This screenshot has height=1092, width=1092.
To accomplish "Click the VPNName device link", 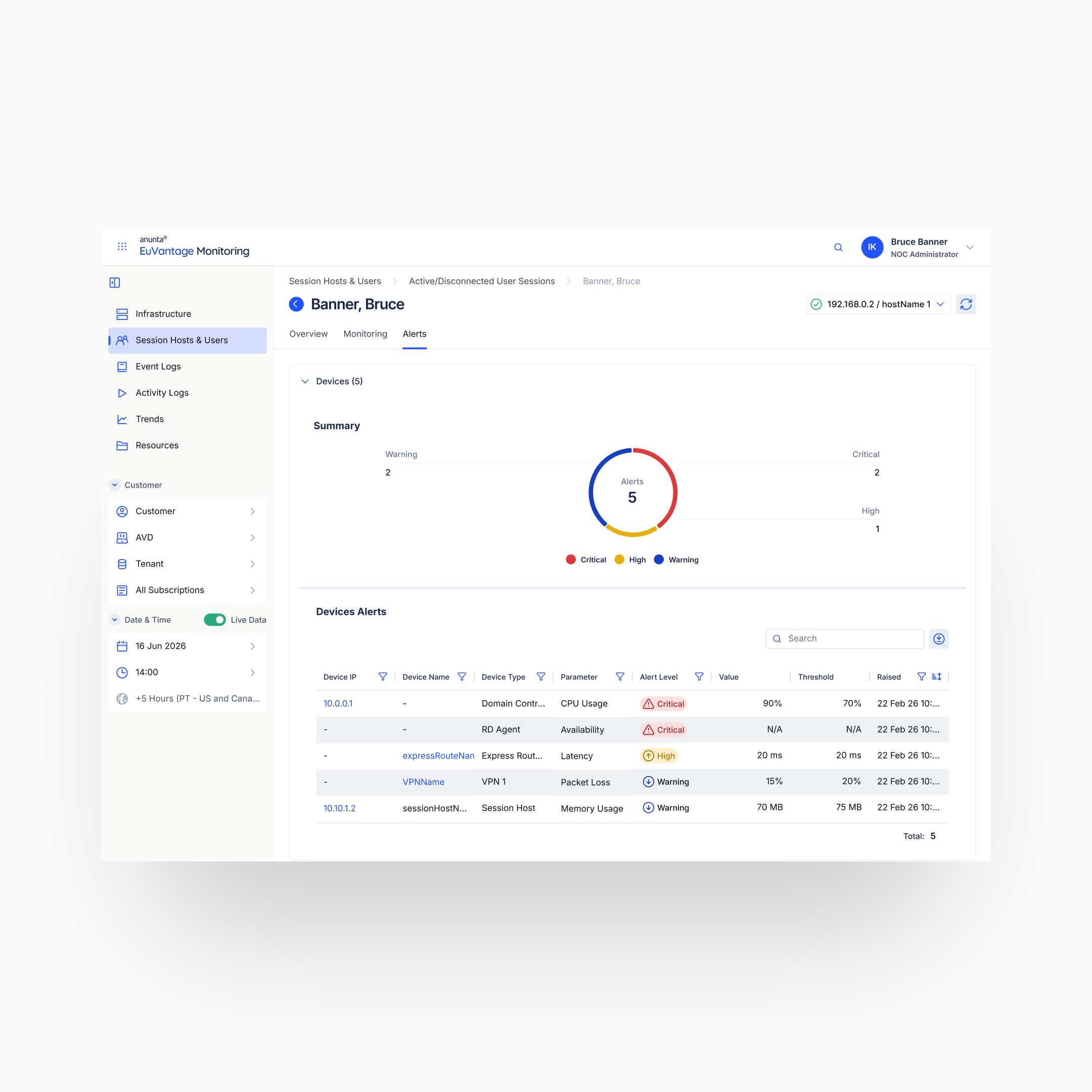I will [x=423, y=782].
